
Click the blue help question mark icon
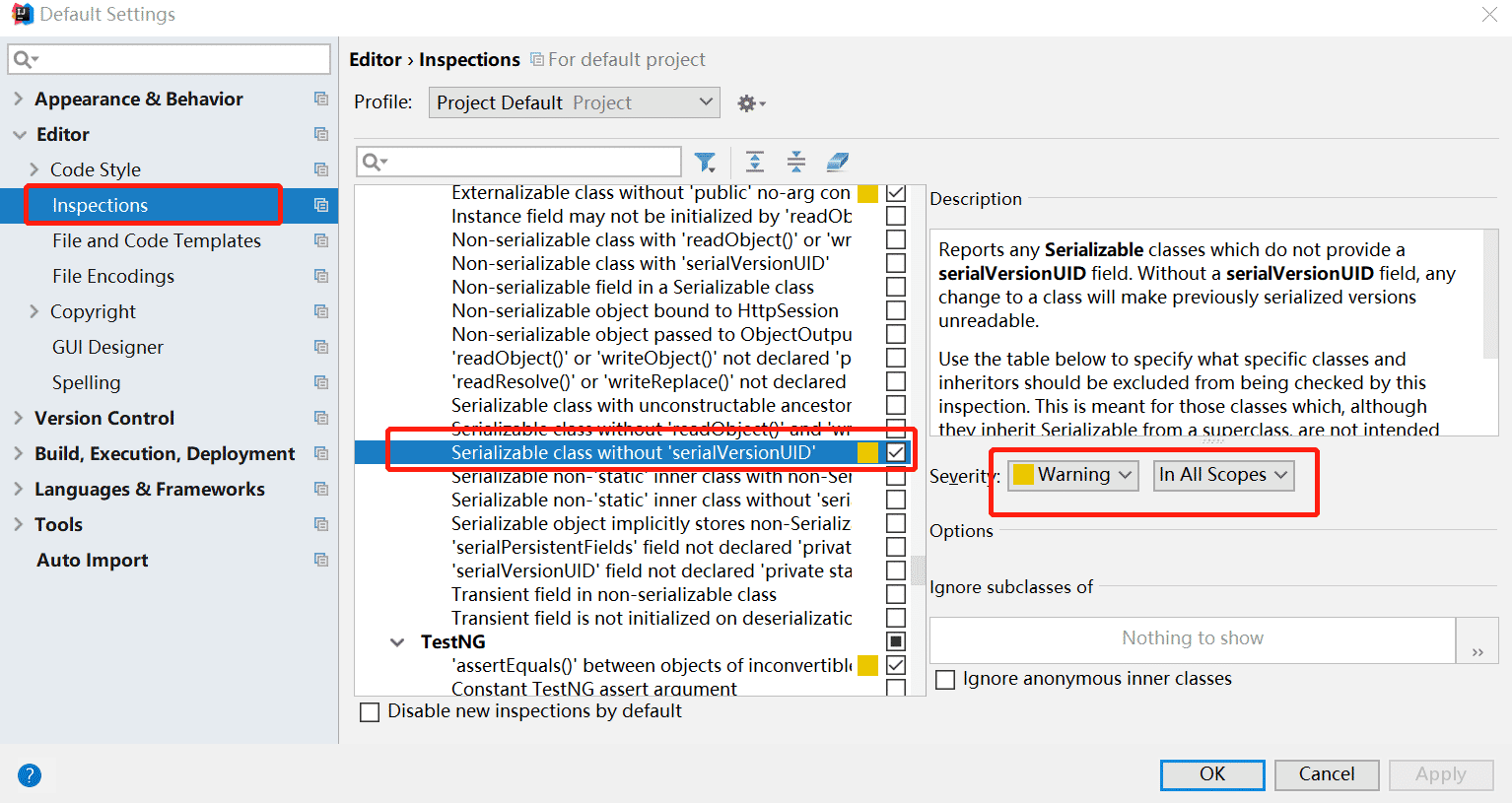click(x=30, y=775)
